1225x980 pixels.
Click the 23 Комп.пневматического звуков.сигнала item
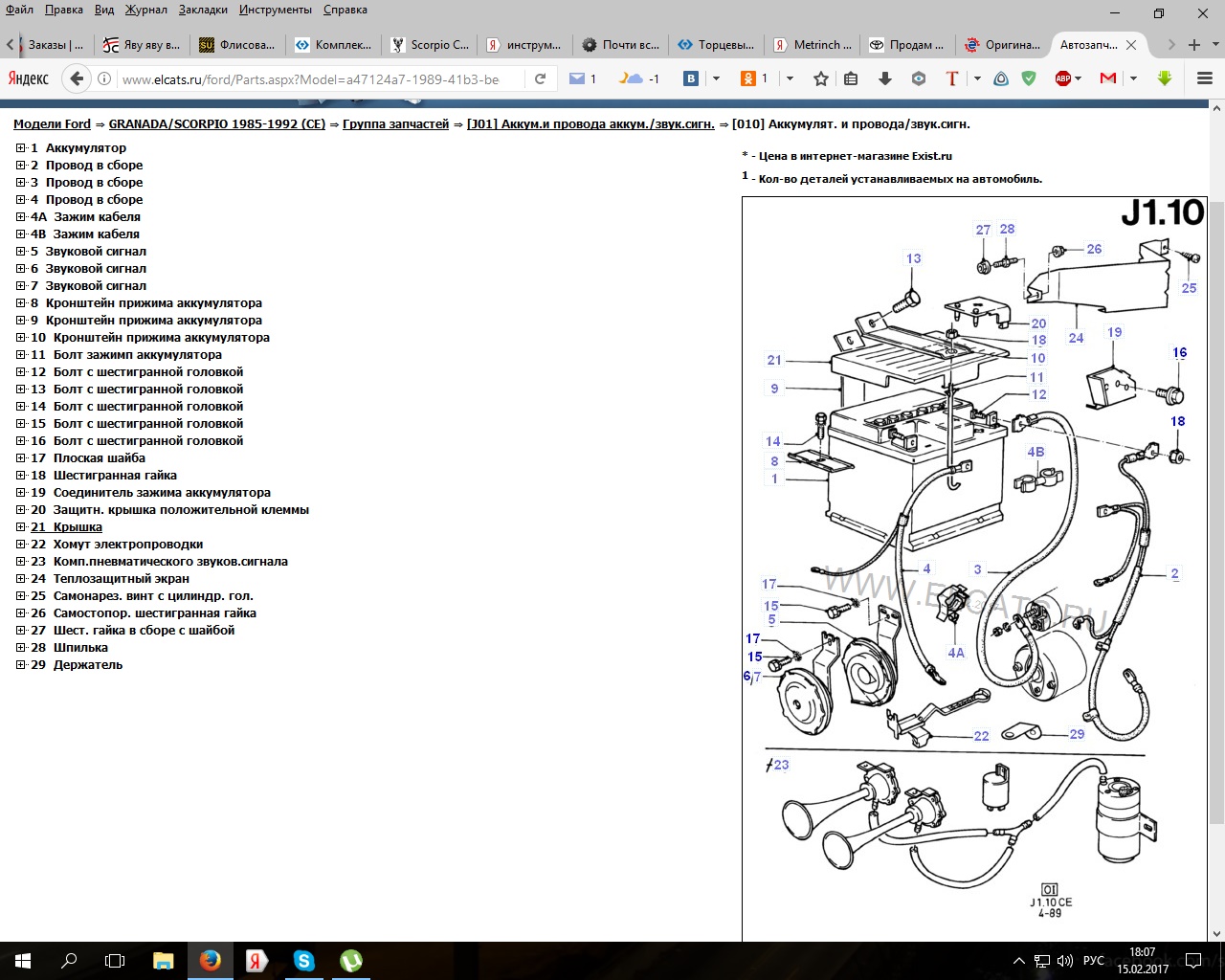point(159,561)
